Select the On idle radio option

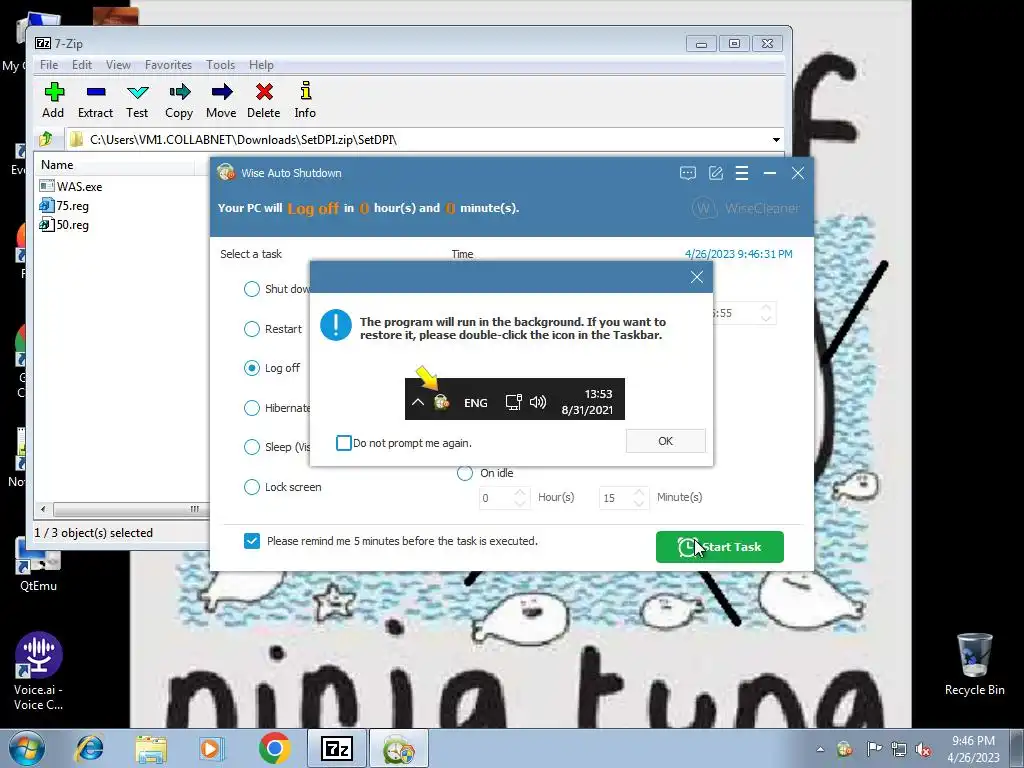[465, 473]
